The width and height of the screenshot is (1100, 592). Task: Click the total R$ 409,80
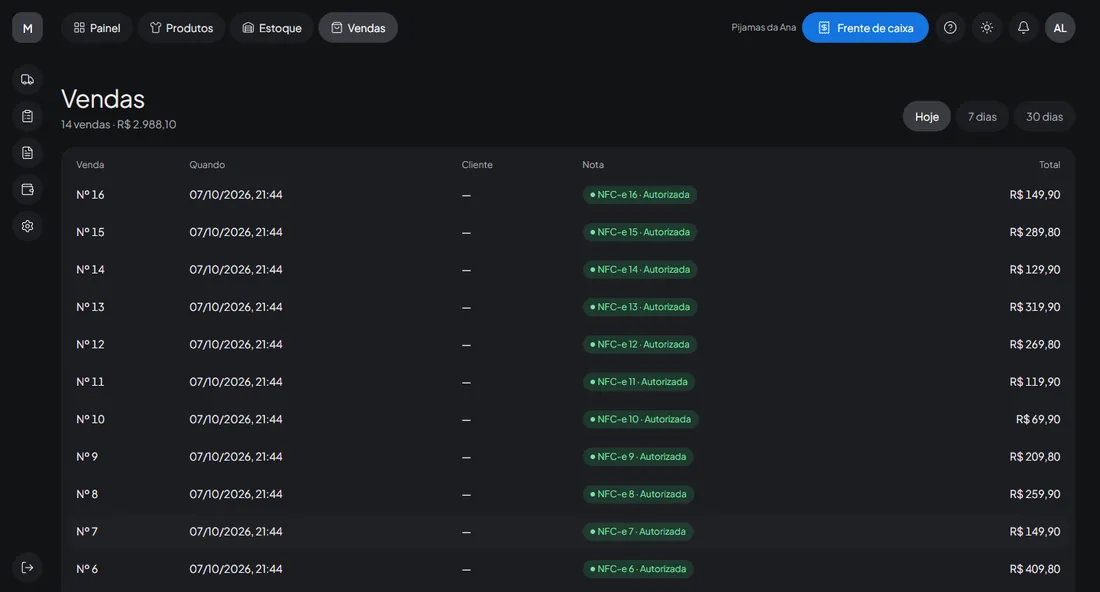1035,569
